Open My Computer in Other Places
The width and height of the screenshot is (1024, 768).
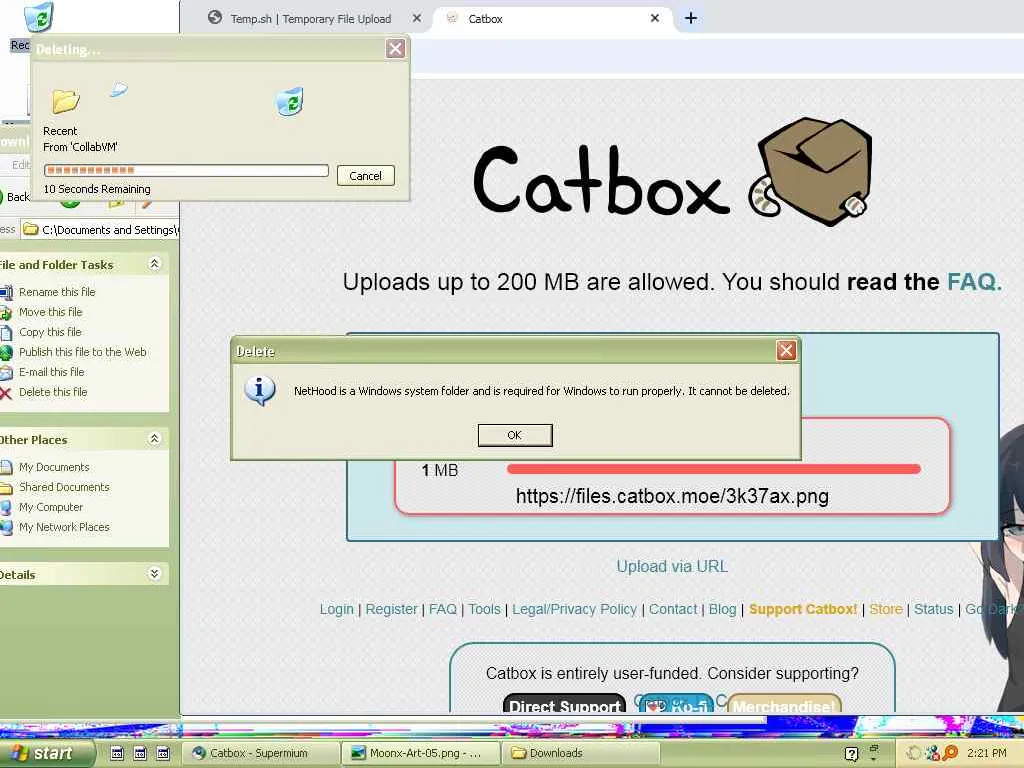click(51, 507)
